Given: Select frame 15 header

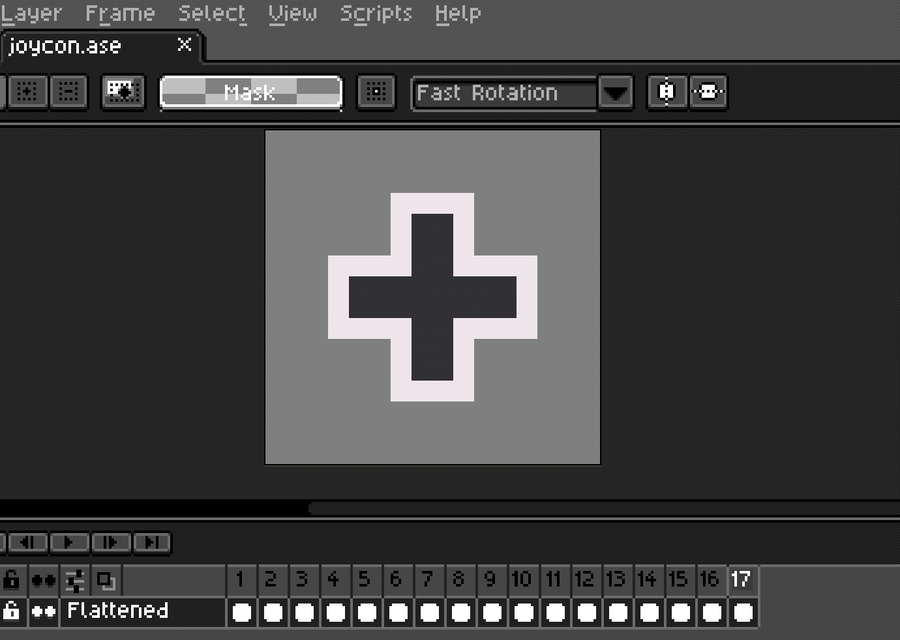Looking at the screenshot, I should point(680,580).
